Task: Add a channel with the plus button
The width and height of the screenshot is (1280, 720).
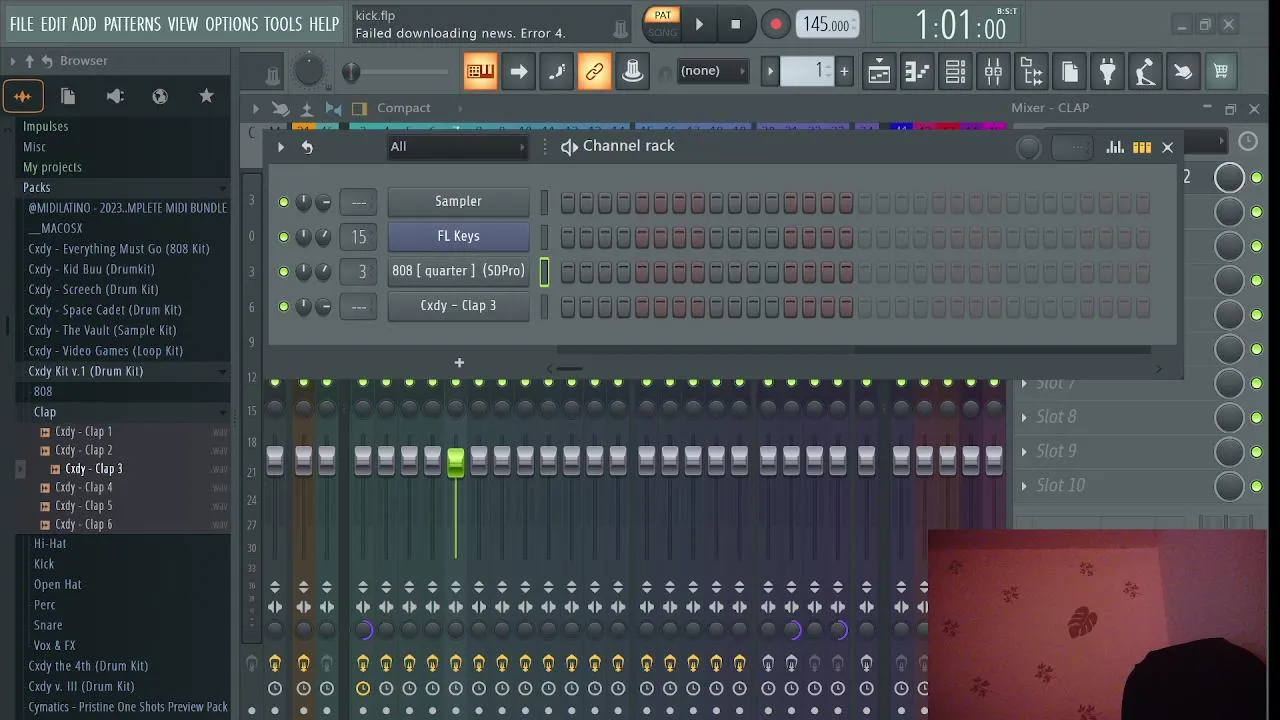Action: [x=459, y=362]
